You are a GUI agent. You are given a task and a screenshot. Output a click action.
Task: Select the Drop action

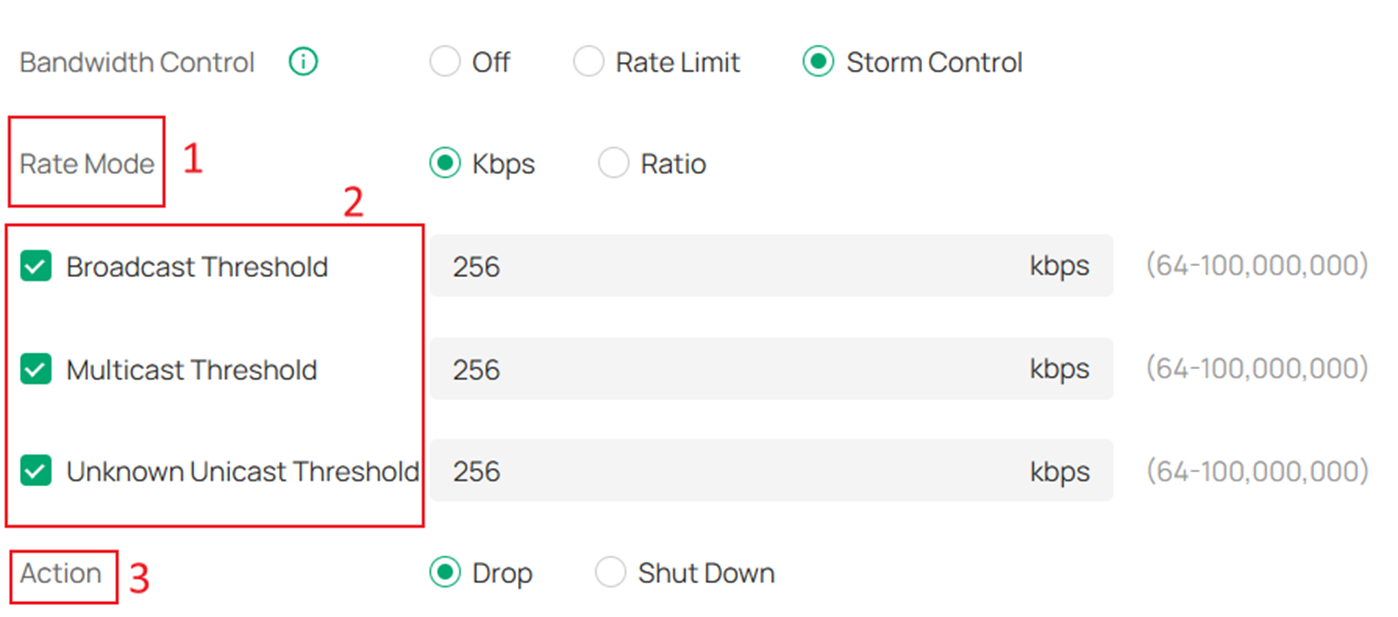447,572
